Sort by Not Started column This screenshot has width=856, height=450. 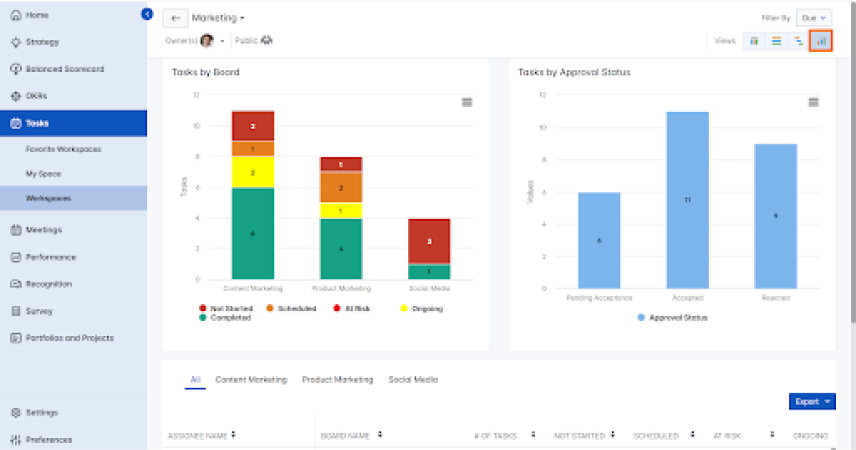click(613, 435)
